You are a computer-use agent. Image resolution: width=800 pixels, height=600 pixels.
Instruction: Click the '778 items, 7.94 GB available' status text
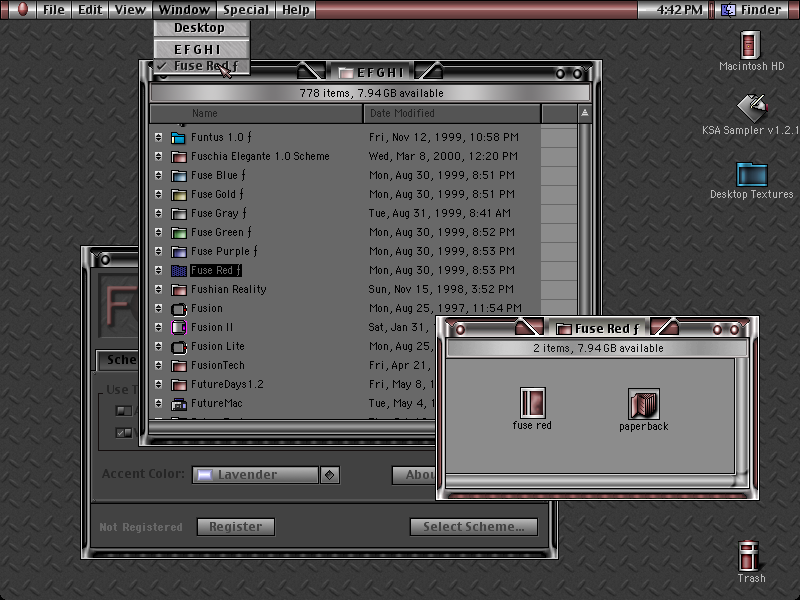click(x=371, y=93)
